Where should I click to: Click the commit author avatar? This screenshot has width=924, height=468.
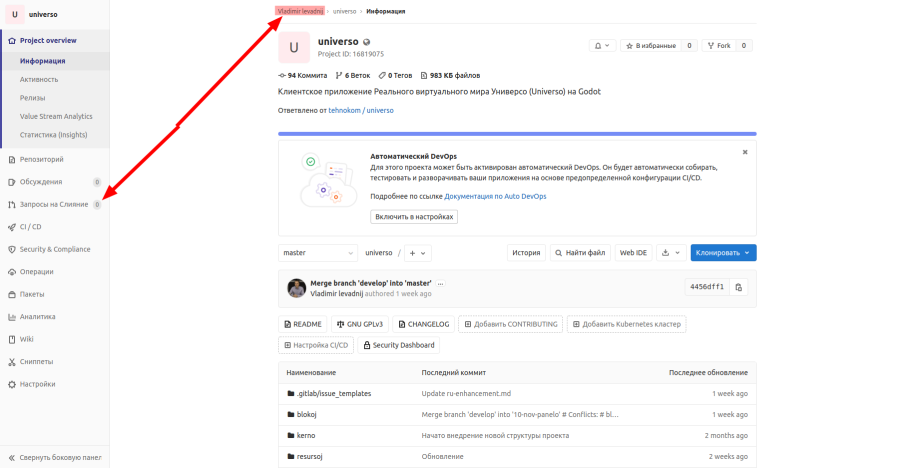click(296, 288)
